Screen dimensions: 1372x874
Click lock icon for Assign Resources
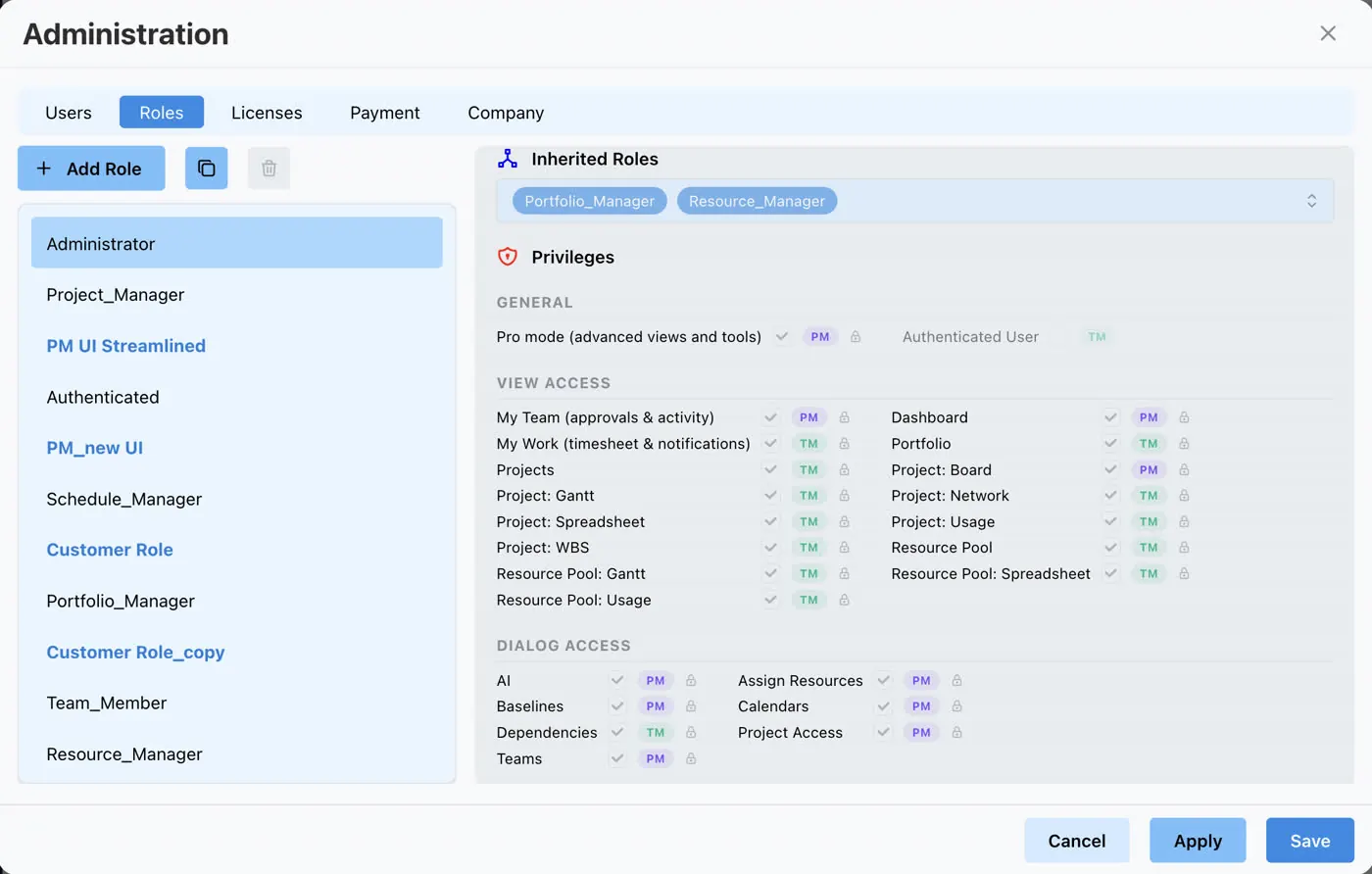coord(957,680)
